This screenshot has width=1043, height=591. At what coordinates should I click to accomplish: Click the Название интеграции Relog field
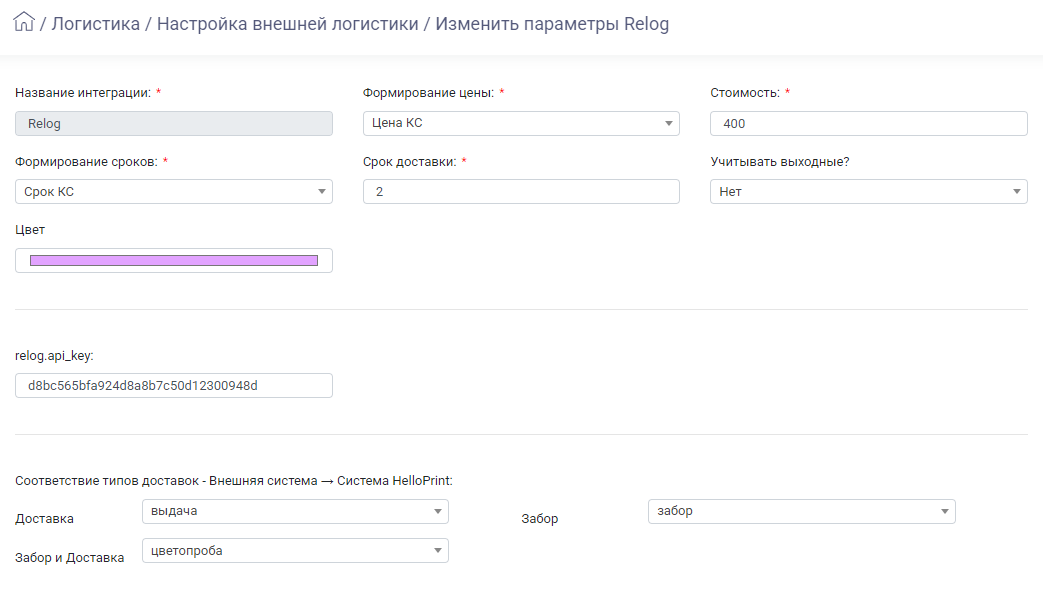click(174, 124)
